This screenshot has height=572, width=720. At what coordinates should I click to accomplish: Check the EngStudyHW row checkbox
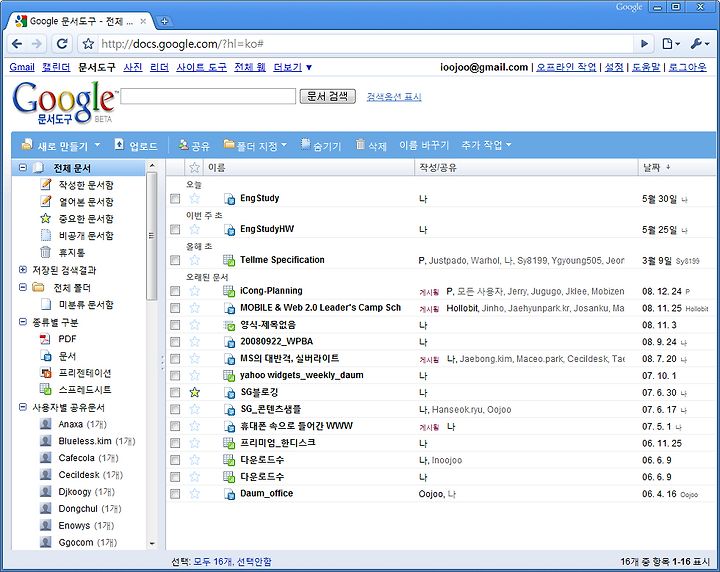[x=175, y=230]
